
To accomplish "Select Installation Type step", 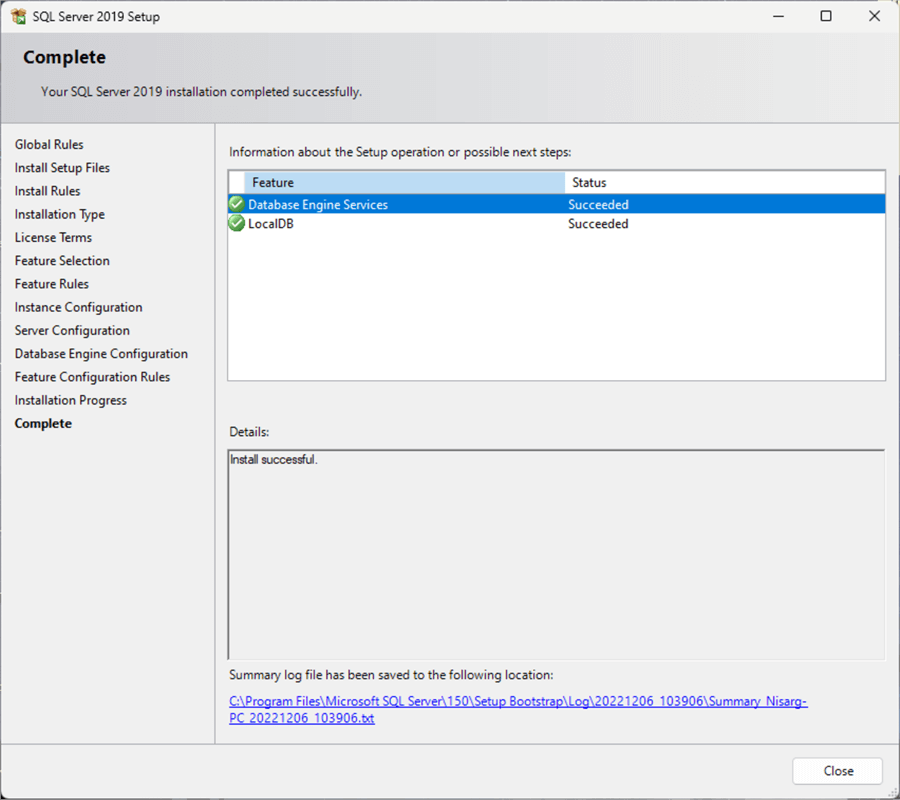I will coord(60,214).
